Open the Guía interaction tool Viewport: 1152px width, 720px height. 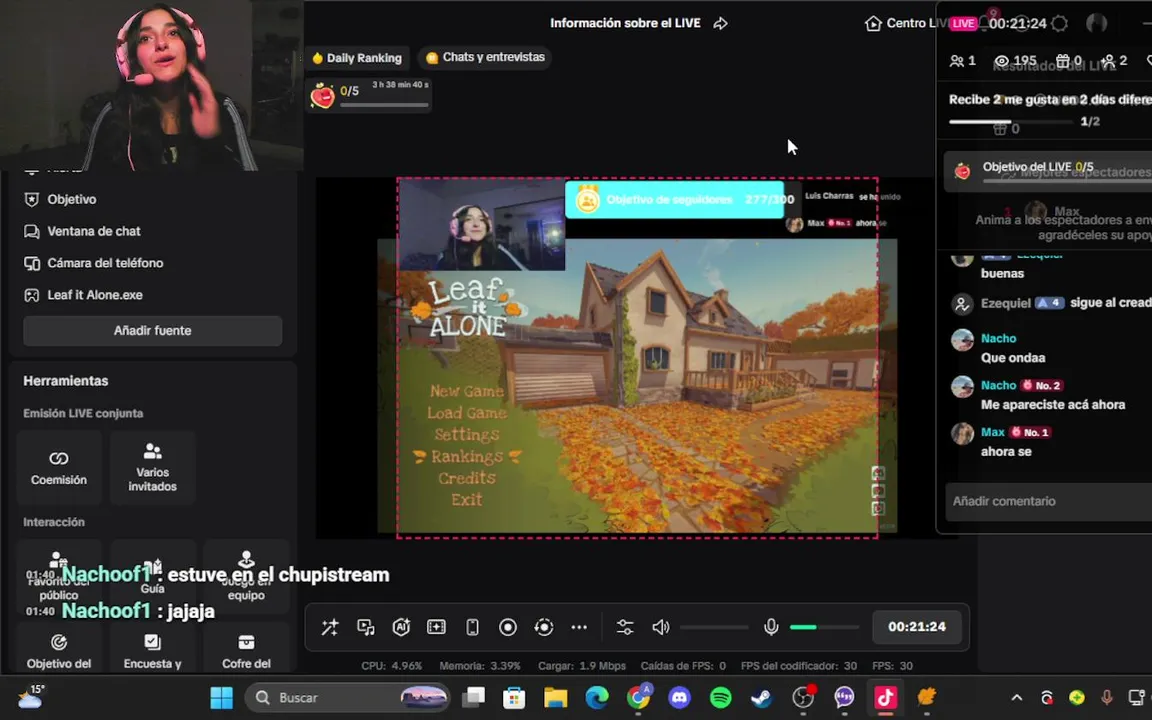[x=152, y=576]
